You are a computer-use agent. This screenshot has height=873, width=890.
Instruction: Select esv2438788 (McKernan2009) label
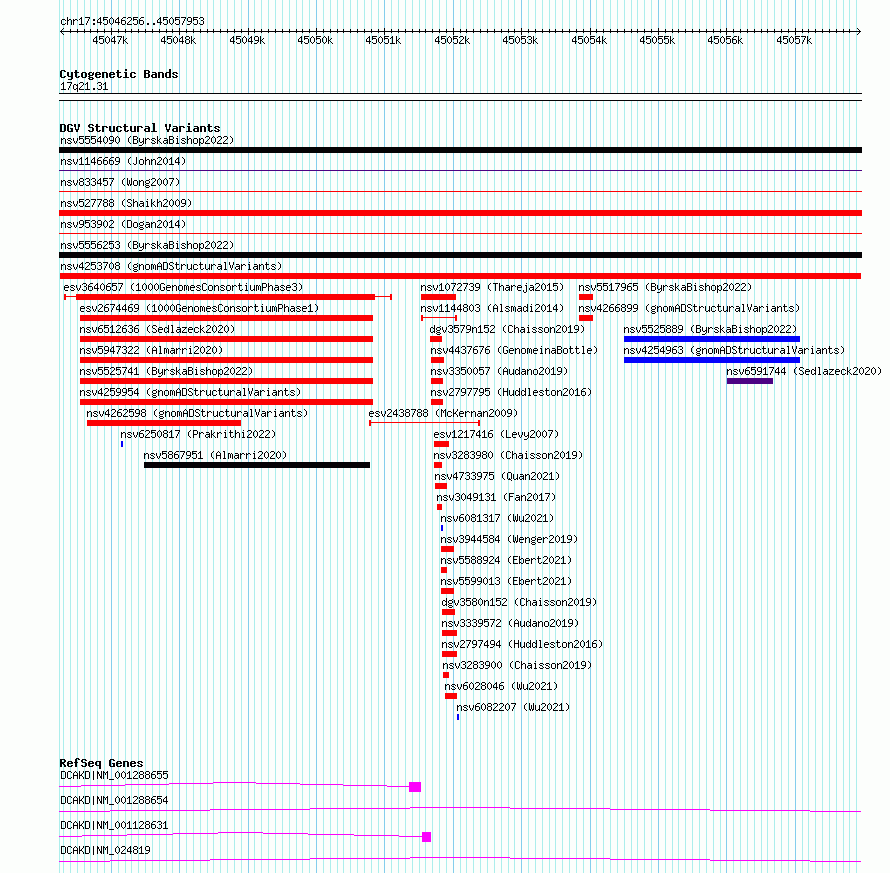coord(443,413)
